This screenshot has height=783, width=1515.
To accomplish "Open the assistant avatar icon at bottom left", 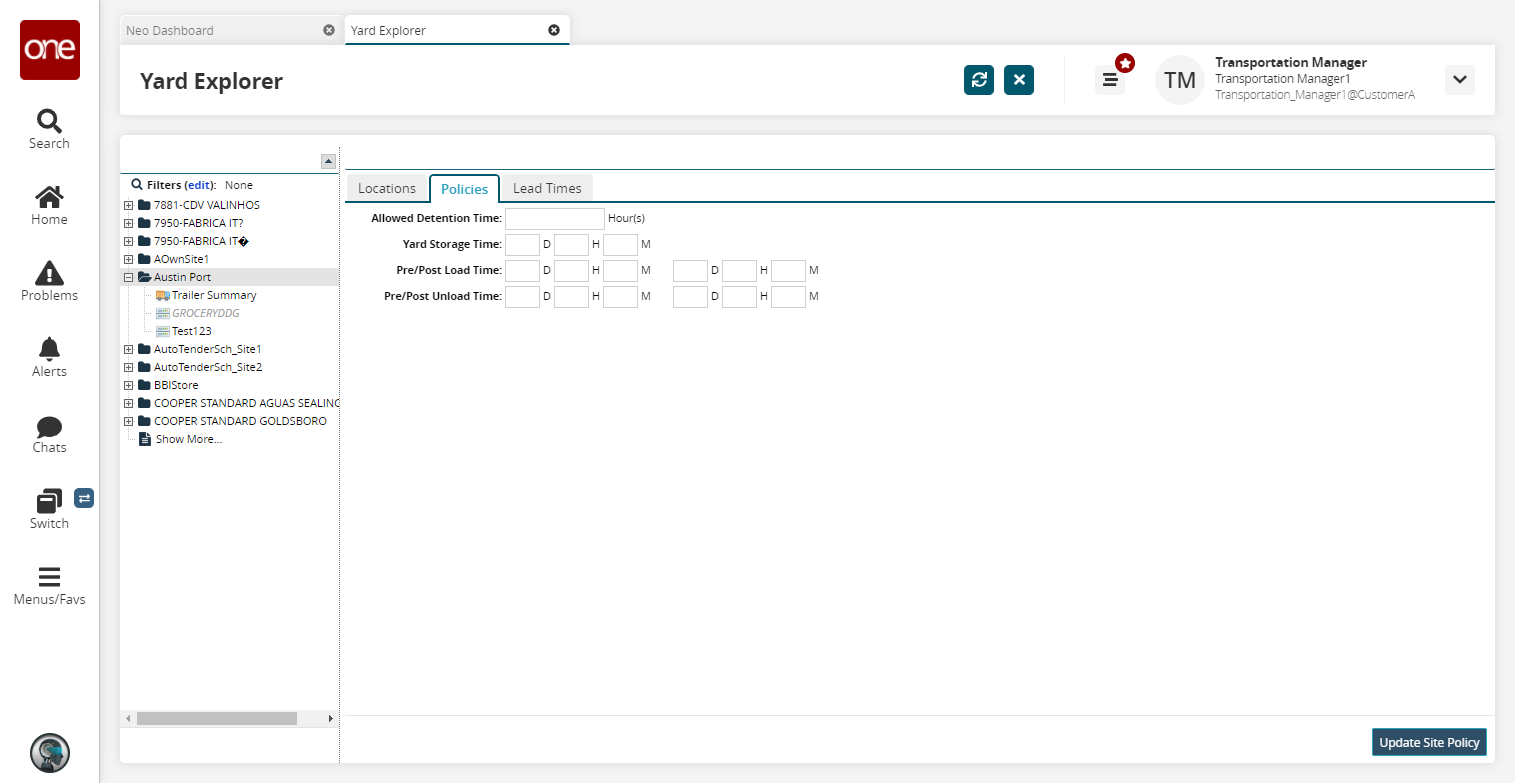I will [50, 753].
